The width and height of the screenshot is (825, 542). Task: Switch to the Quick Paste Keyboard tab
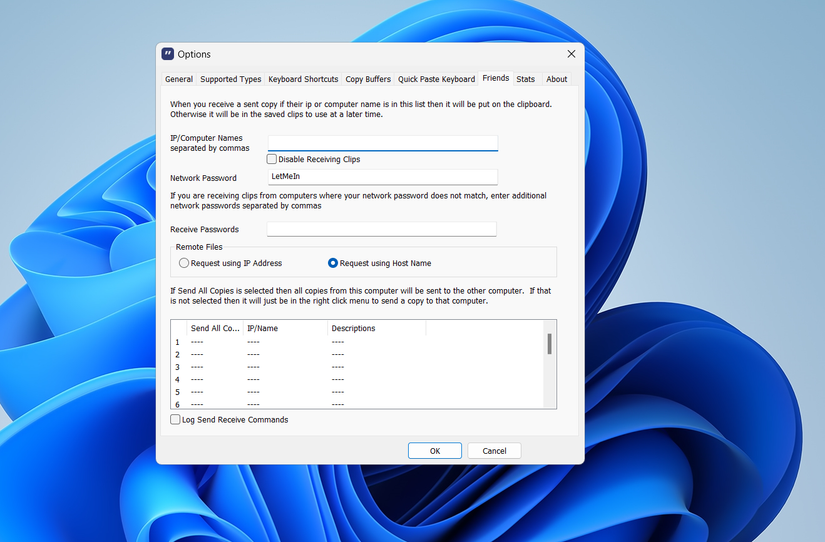436,79
